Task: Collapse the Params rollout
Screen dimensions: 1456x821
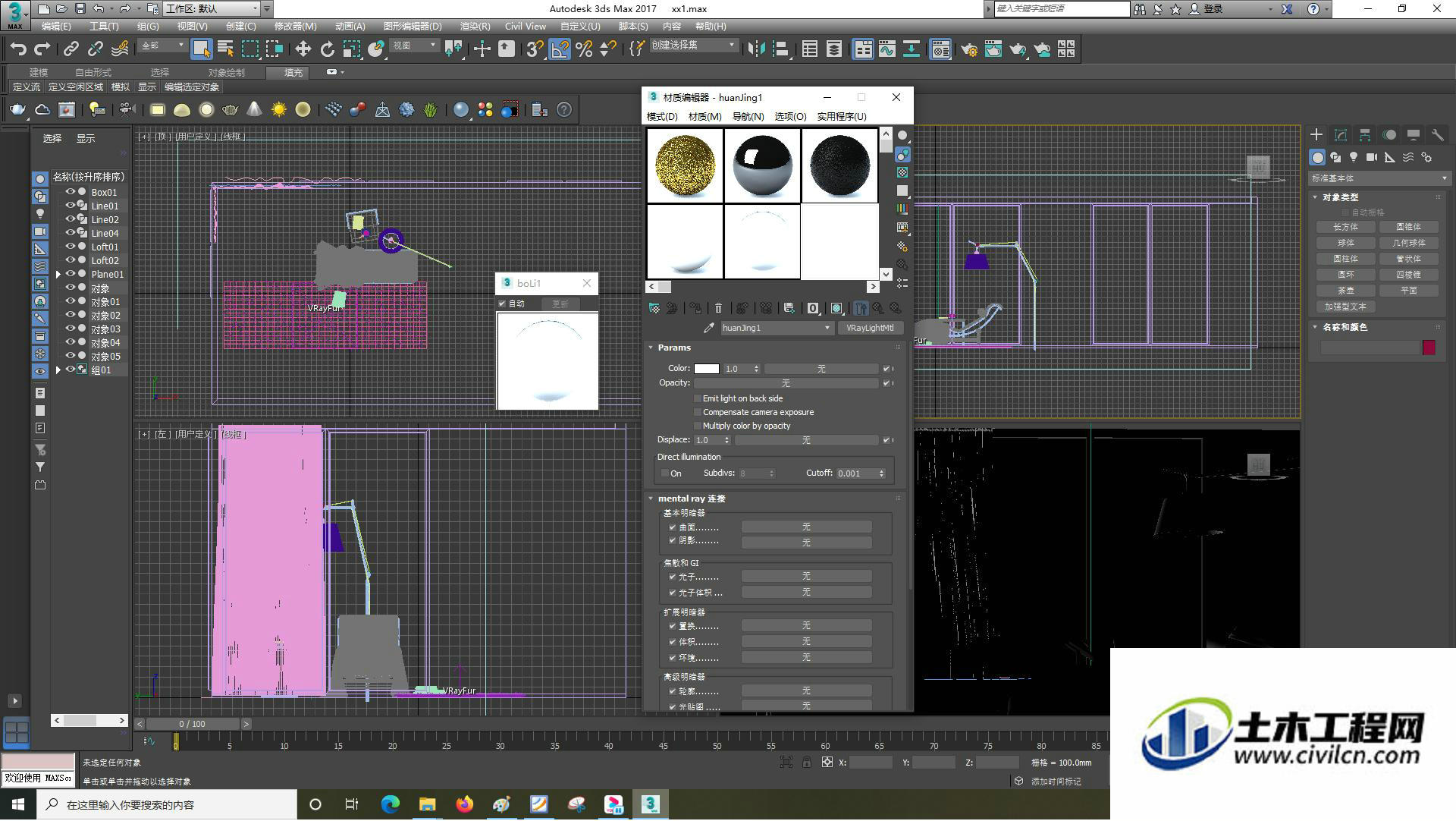Action: tap(651, 348)
